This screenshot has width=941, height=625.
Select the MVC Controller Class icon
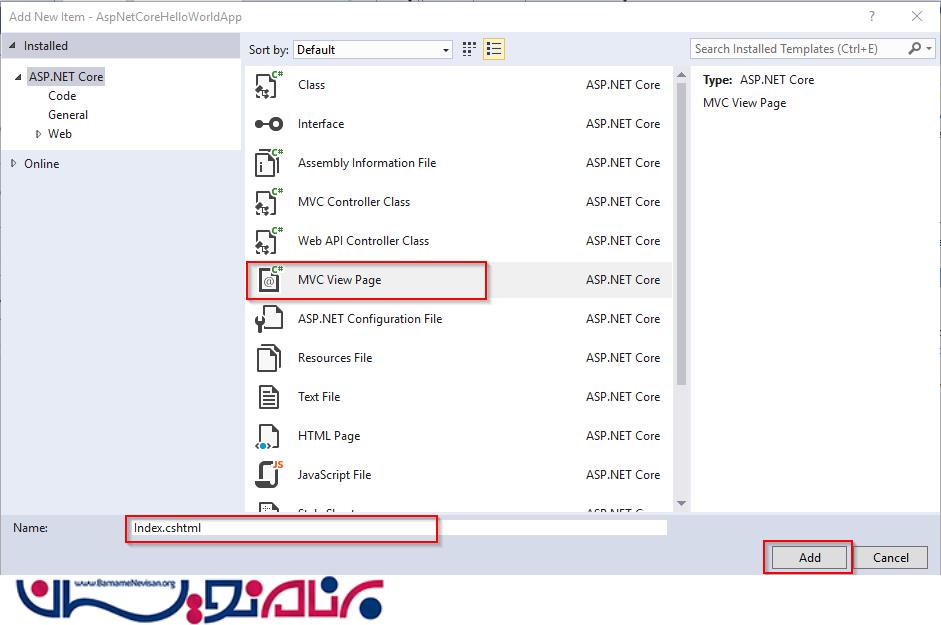[269, 202]
